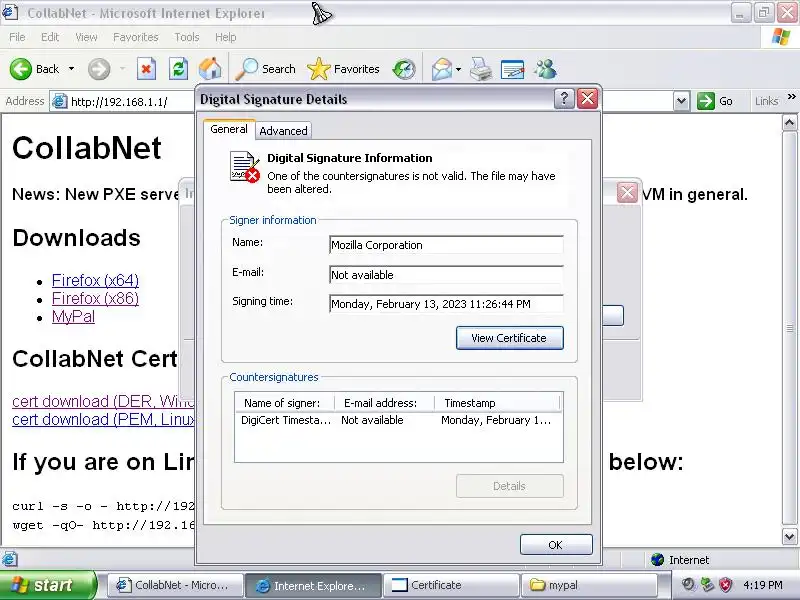This screenshot has height=600, width=800.
Task: Click OK in the signature dialog
Action: coord(556,544)
